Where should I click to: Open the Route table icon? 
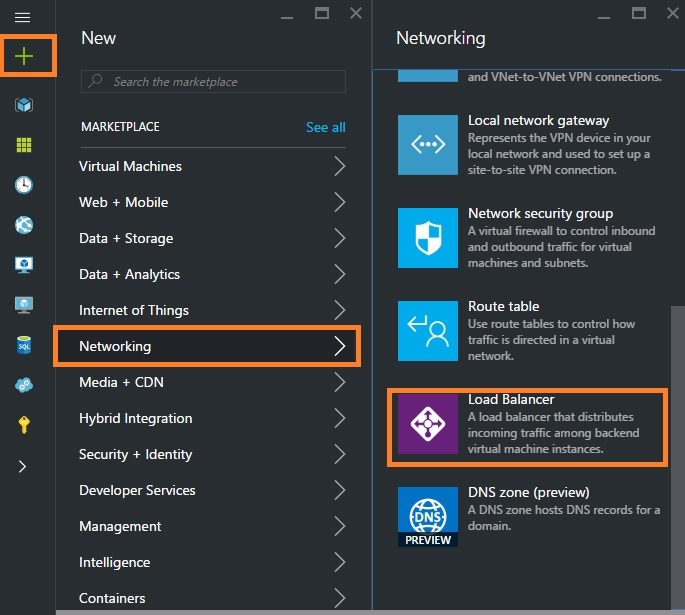click(x=428, y=331)
